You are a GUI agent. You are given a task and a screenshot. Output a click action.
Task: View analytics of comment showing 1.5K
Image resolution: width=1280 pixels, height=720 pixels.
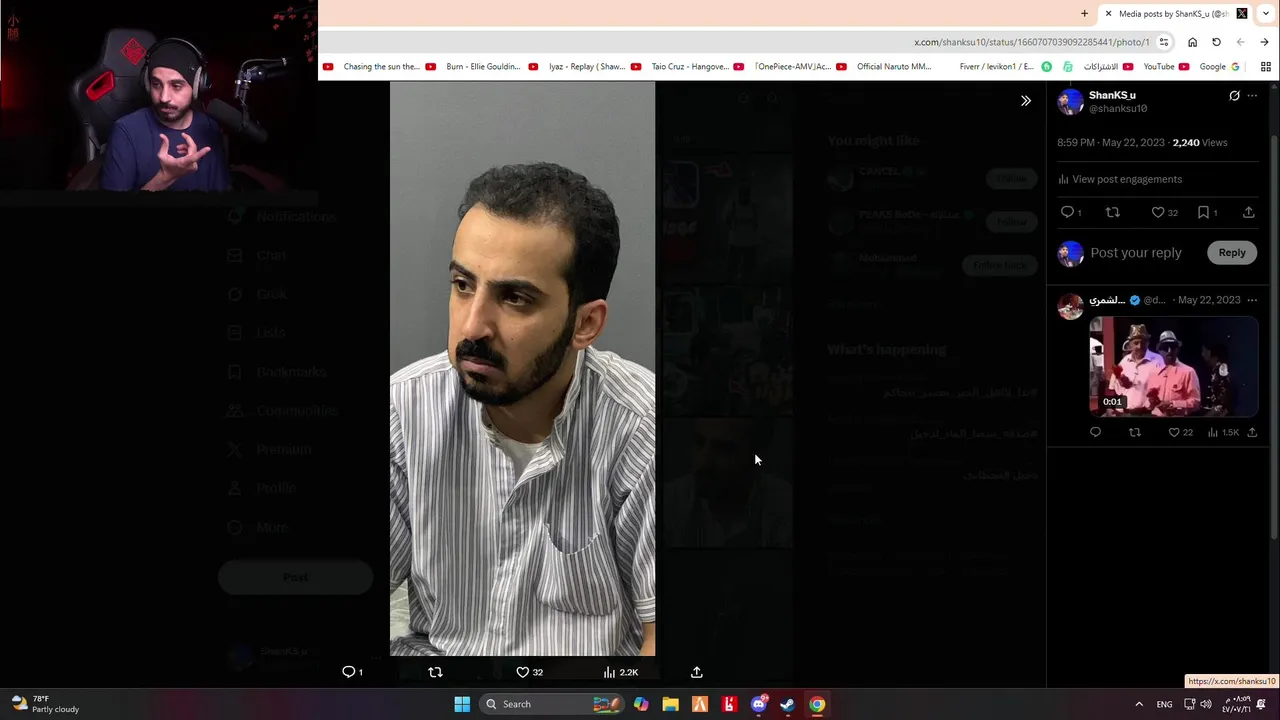click(x=1222, y=432)
